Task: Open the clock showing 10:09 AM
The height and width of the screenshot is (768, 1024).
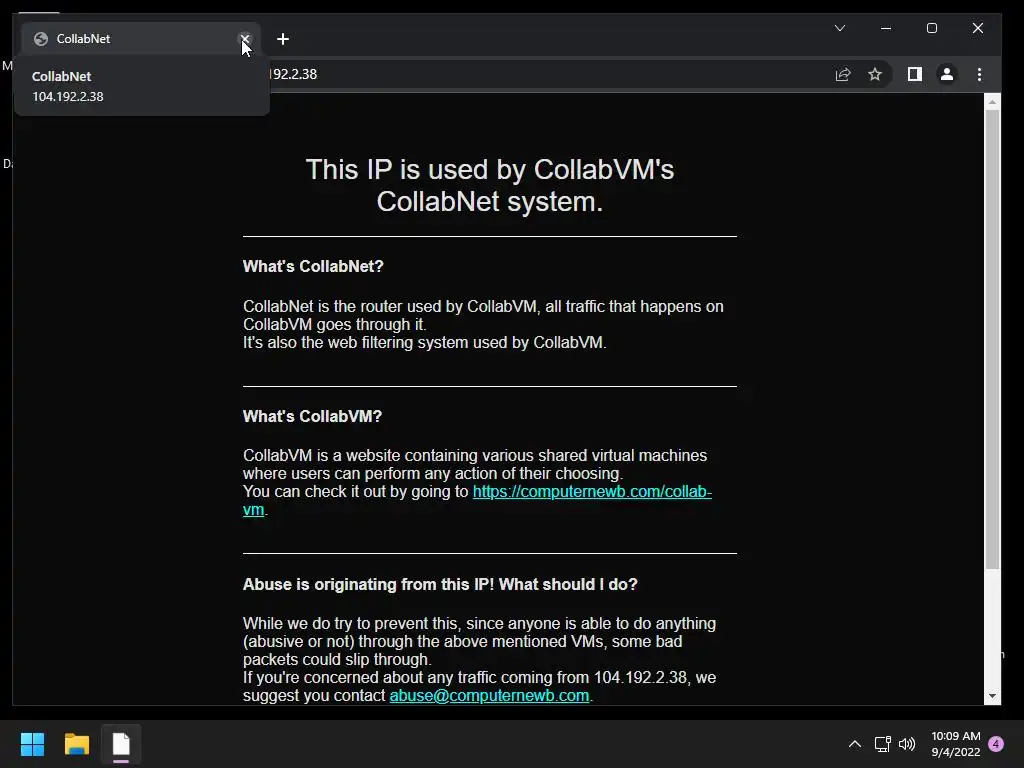Action: (955, 744)
